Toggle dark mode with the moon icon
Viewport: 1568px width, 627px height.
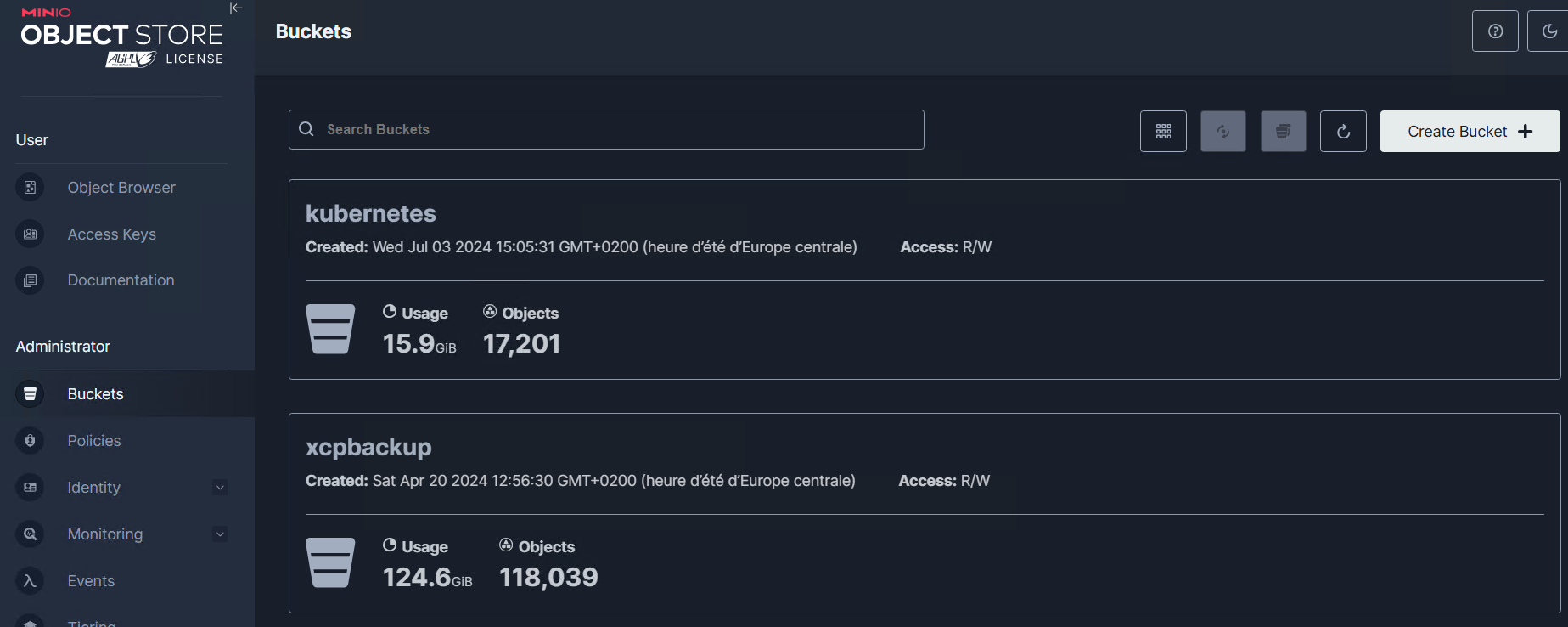[1549, 31]
